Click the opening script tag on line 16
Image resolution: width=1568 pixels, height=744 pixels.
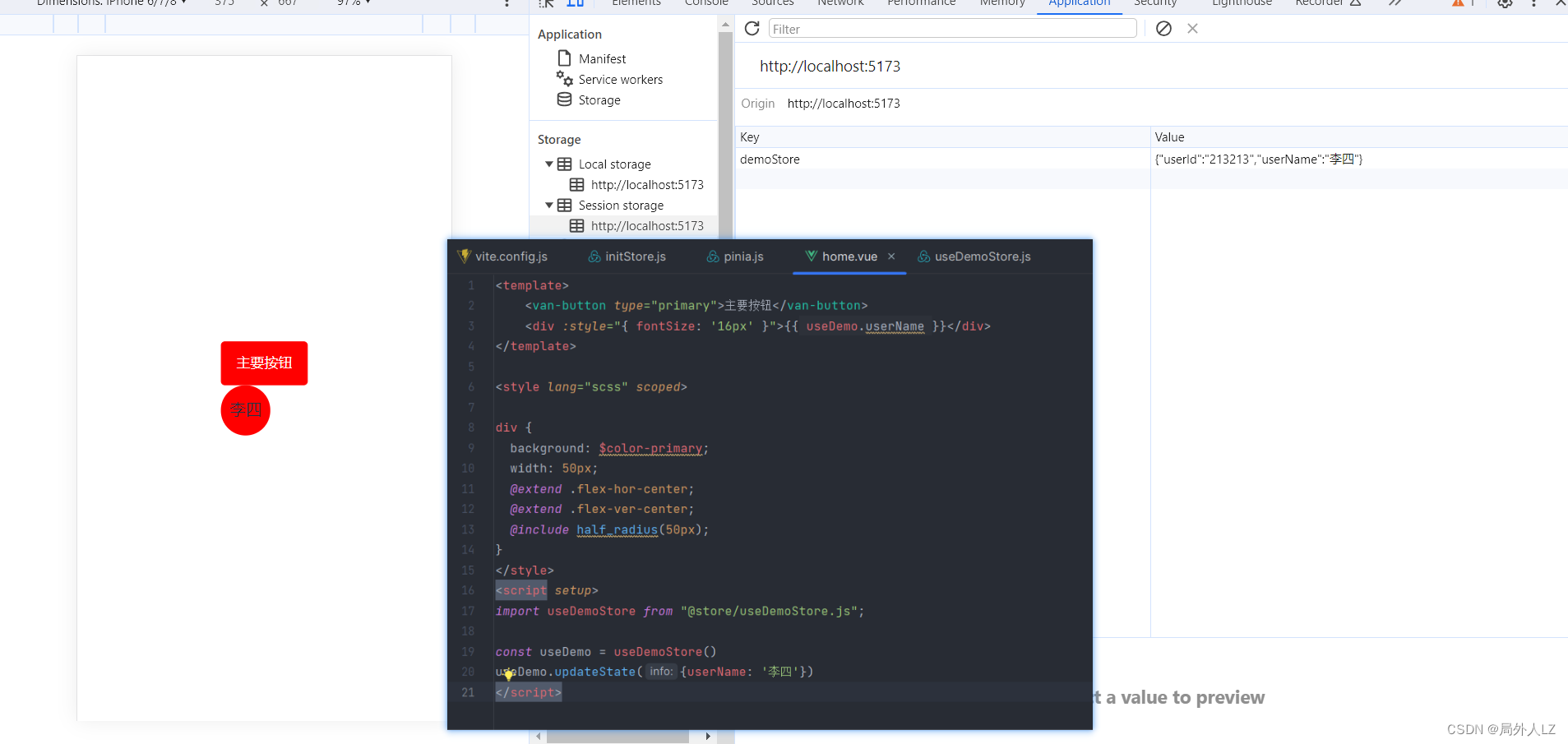521,591
